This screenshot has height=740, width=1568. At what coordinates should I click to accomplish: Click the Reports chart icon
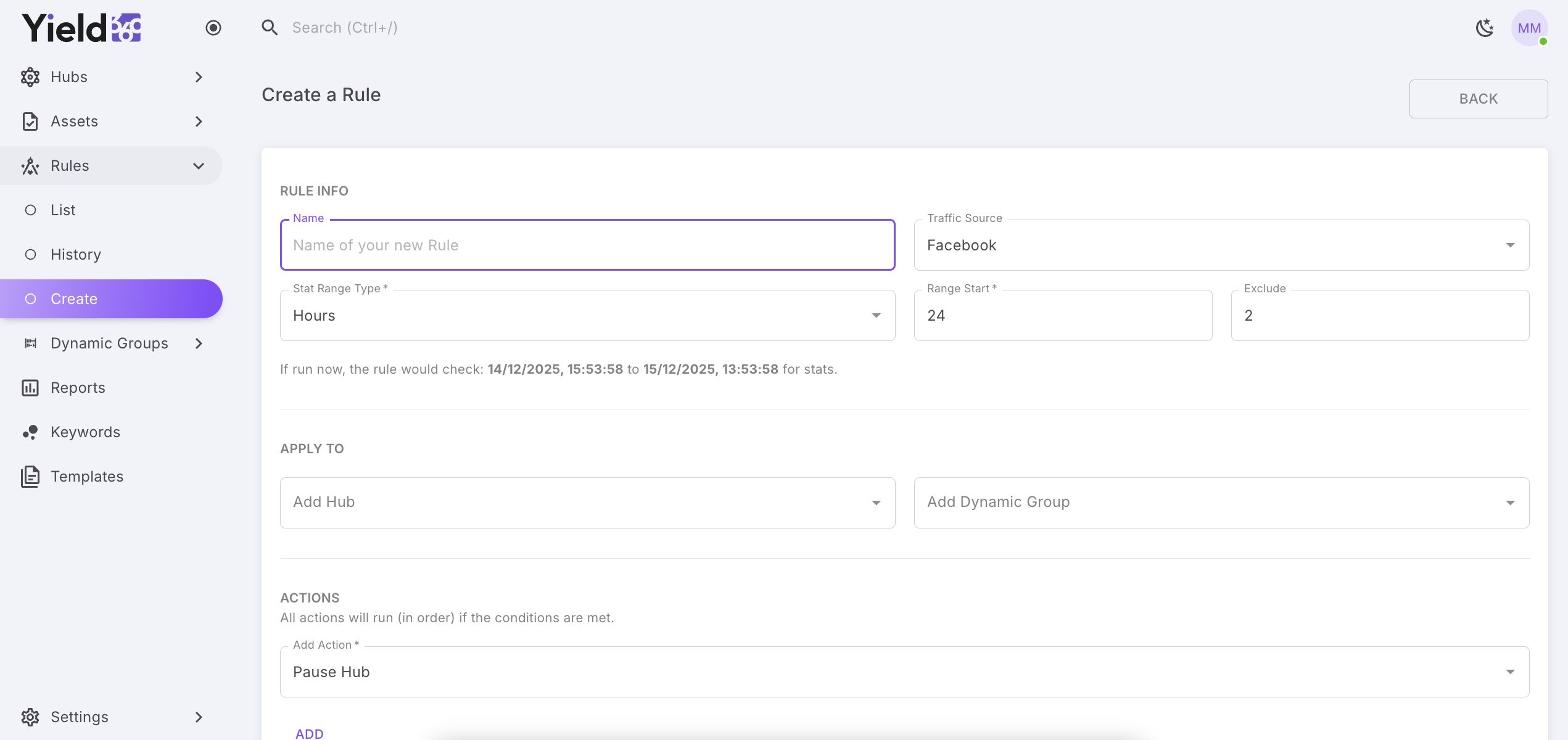pos(30,388)
